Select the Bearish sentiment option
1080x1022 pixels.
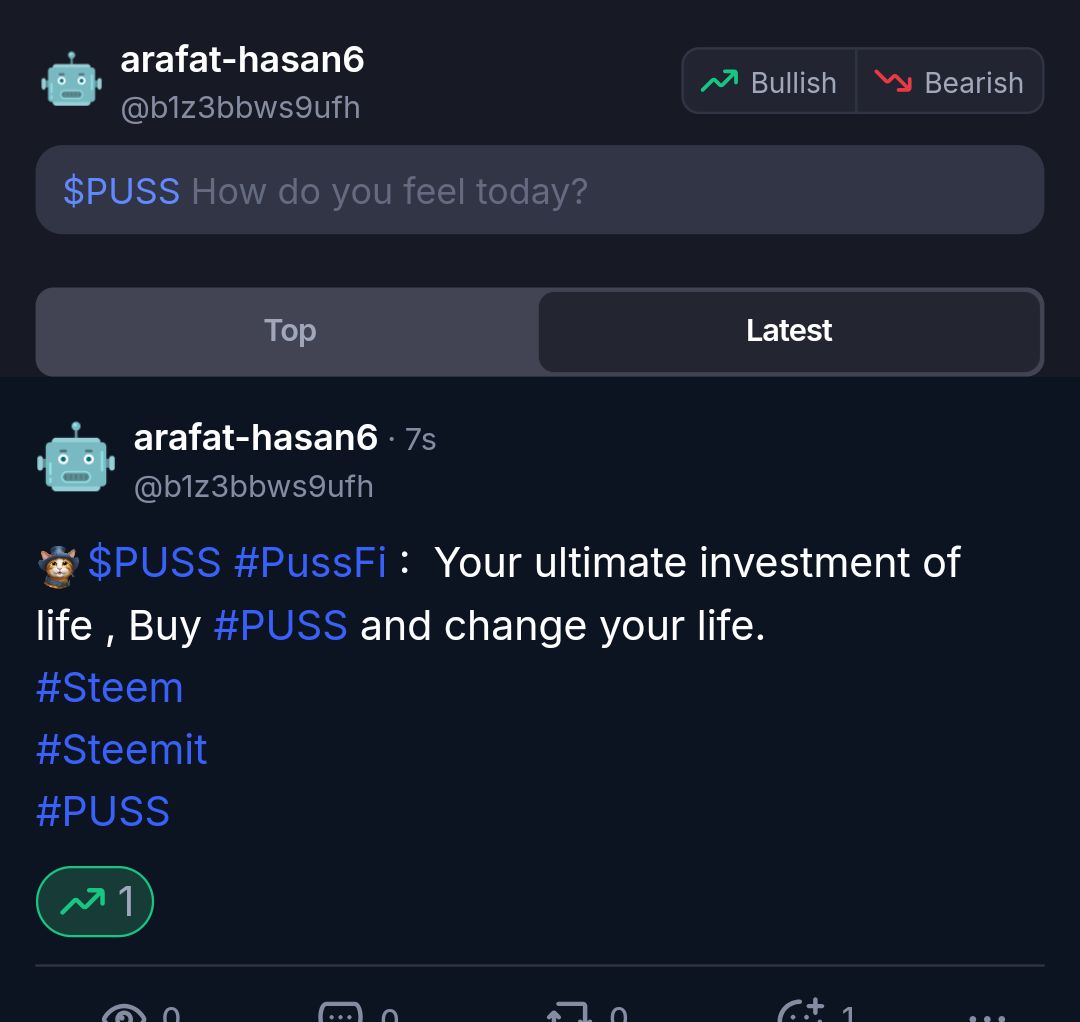point(949,81)
